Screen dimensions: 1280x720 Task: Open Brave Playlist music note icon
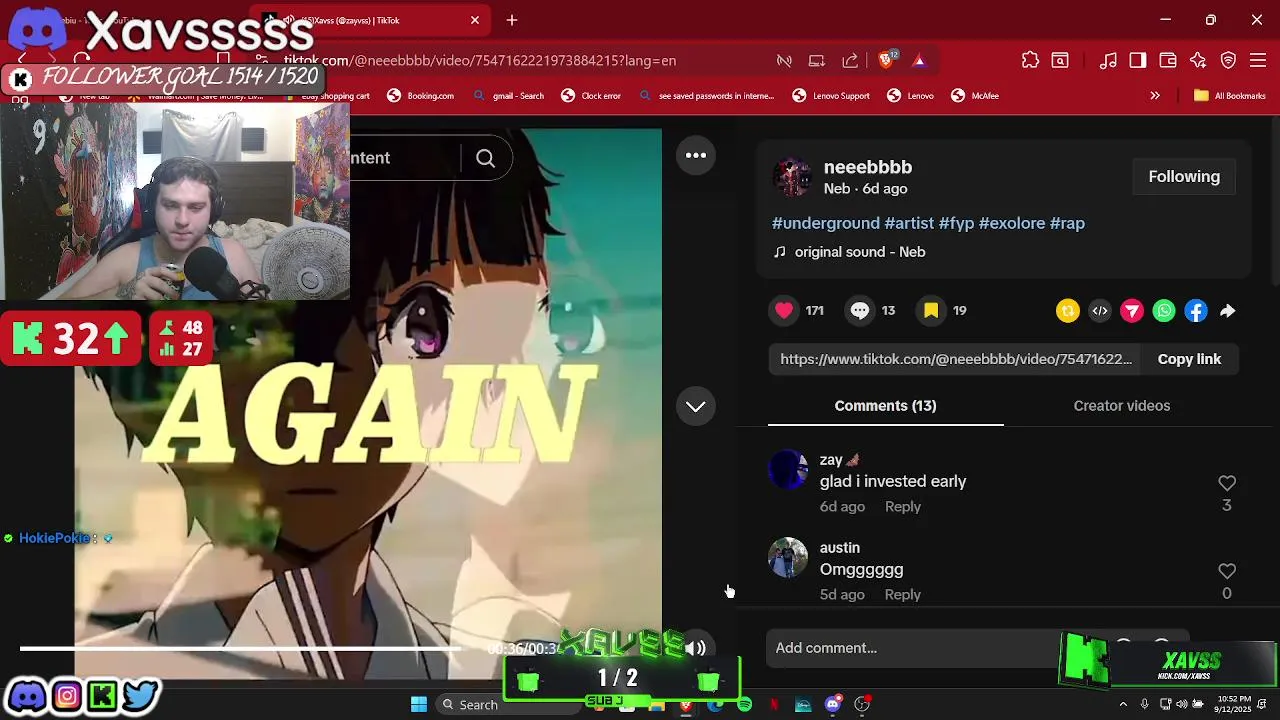(1108, 60)
